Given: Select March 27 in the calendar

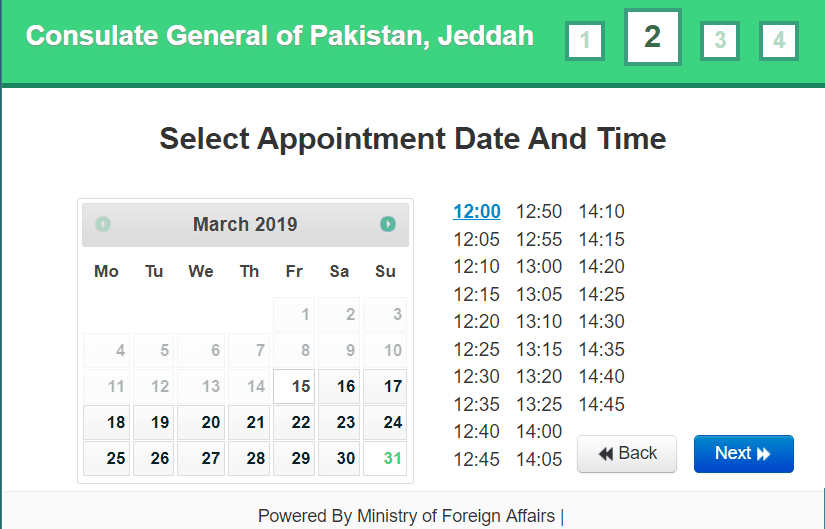Looking at the screenshot, I should click(x=202, y=458).
